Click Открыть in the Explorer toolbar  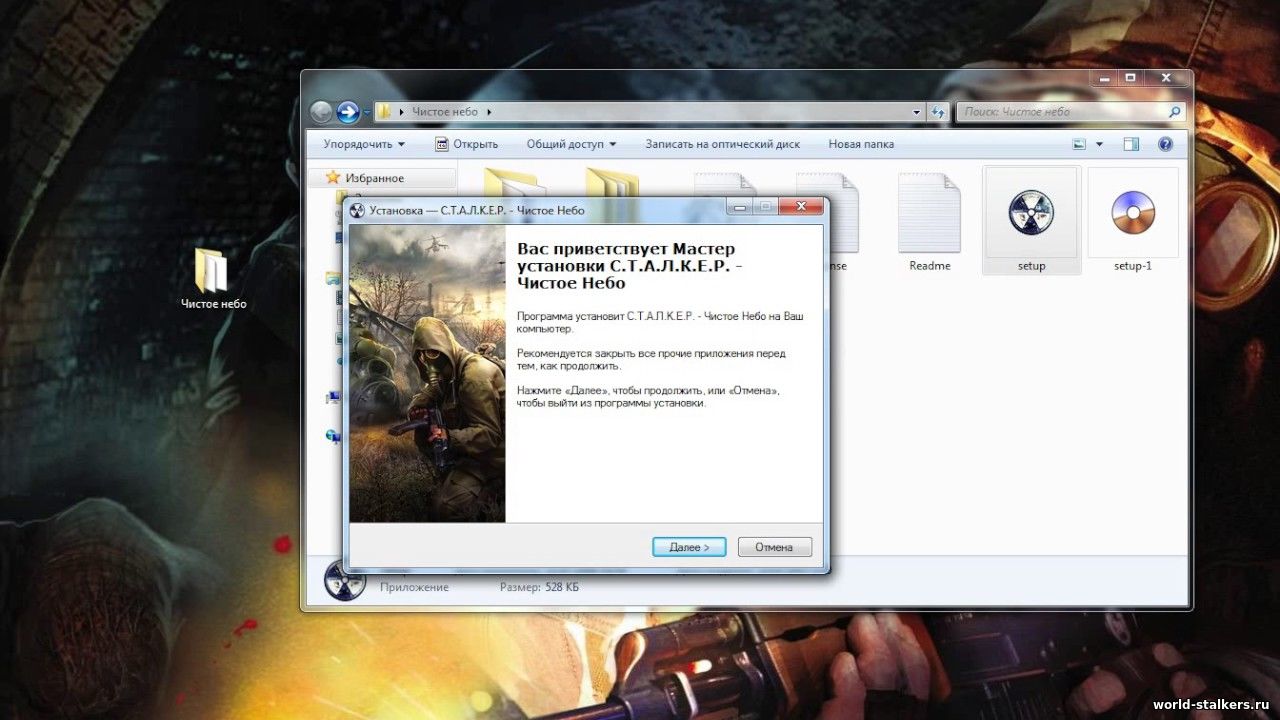coord(466,144)
